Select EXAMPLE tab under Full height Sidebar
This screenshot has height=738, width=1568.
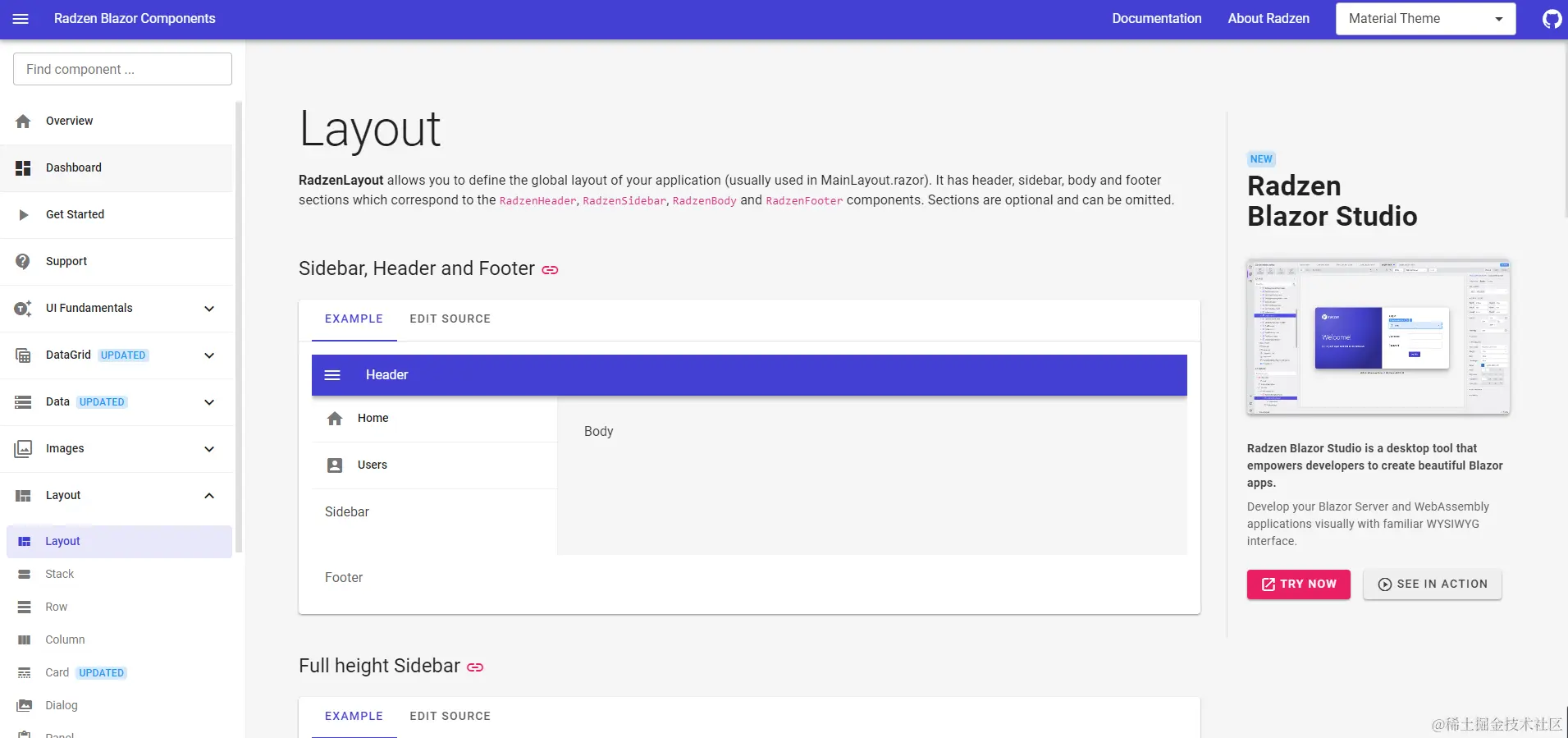354,717
